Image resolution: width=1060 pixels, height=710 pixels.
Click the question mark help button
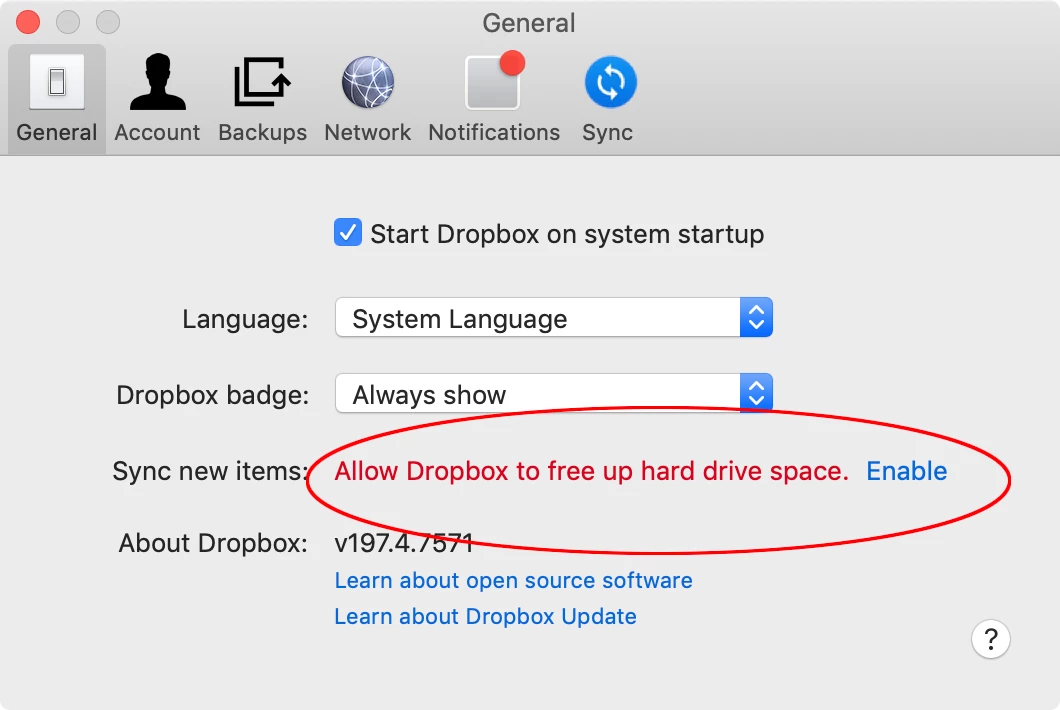point(990,638)
